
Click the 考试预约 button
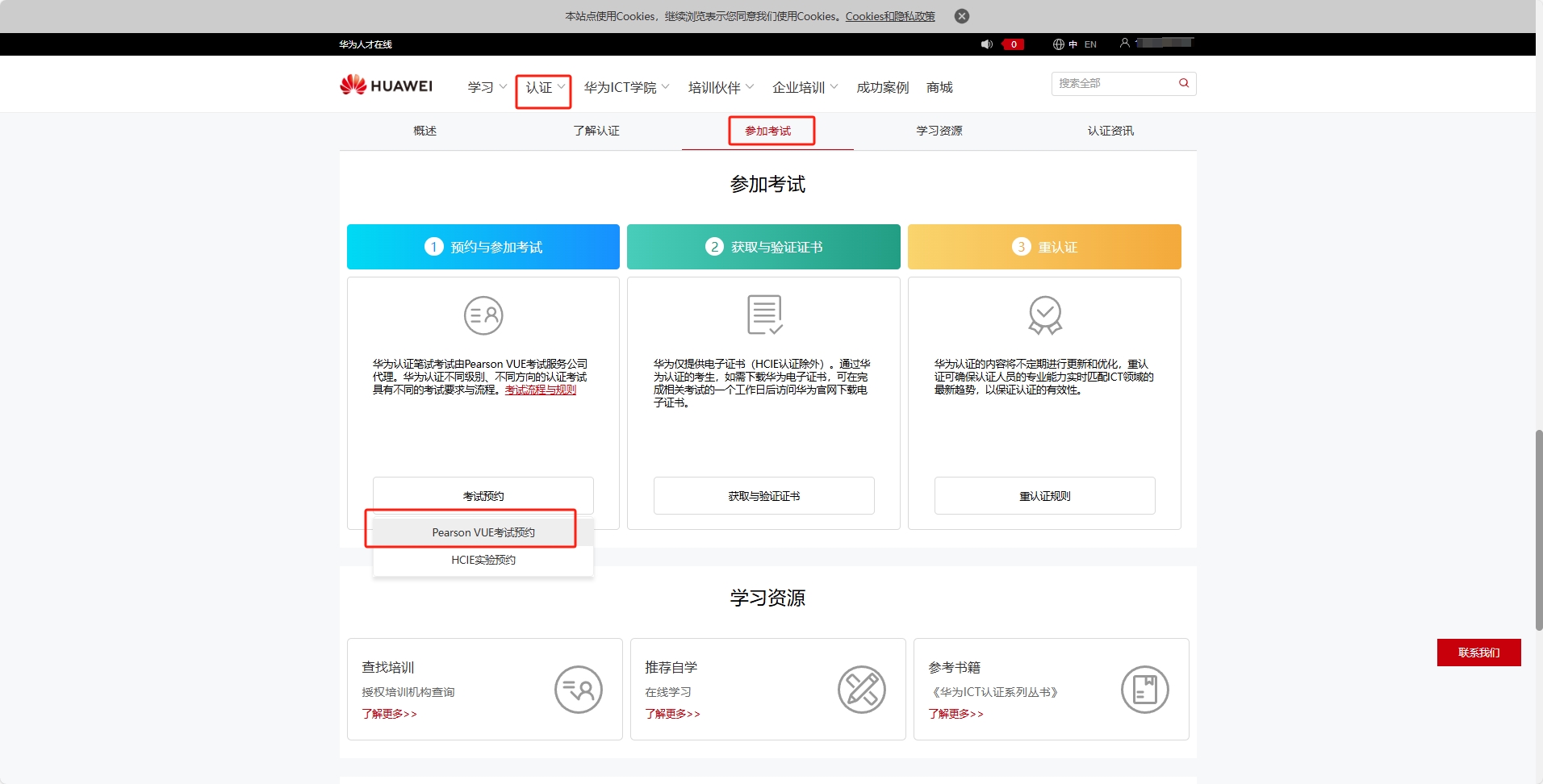point(483,496)
